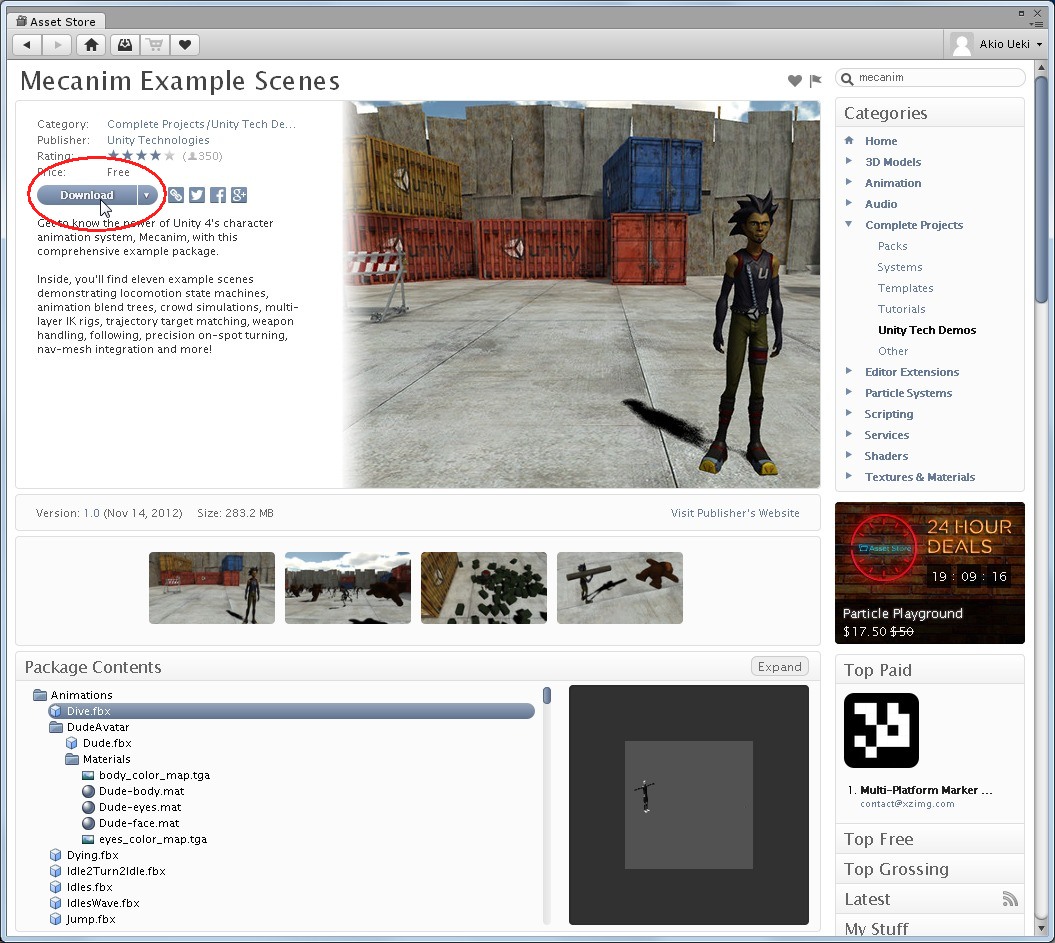
Task: Expand the Scripting category
Action: [x=849, y=413]
